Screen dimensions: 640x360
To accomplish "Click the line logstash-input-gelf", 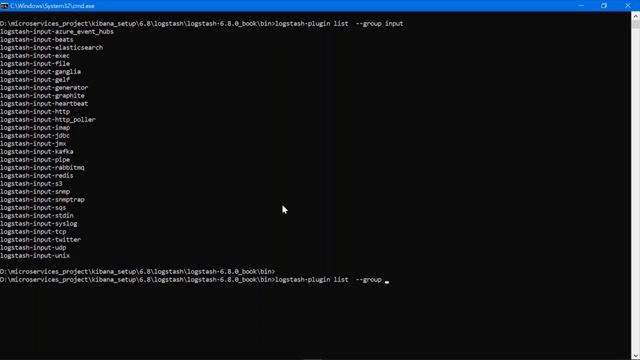I will pyautogui.click(x=35, y=80).
